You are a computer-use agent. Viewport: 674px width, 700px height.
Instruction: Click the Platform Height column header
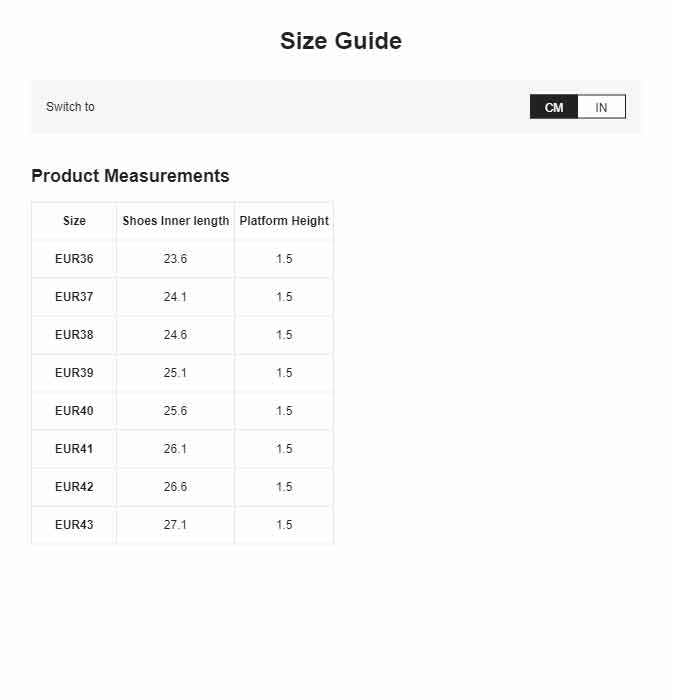tap(284, 221)
